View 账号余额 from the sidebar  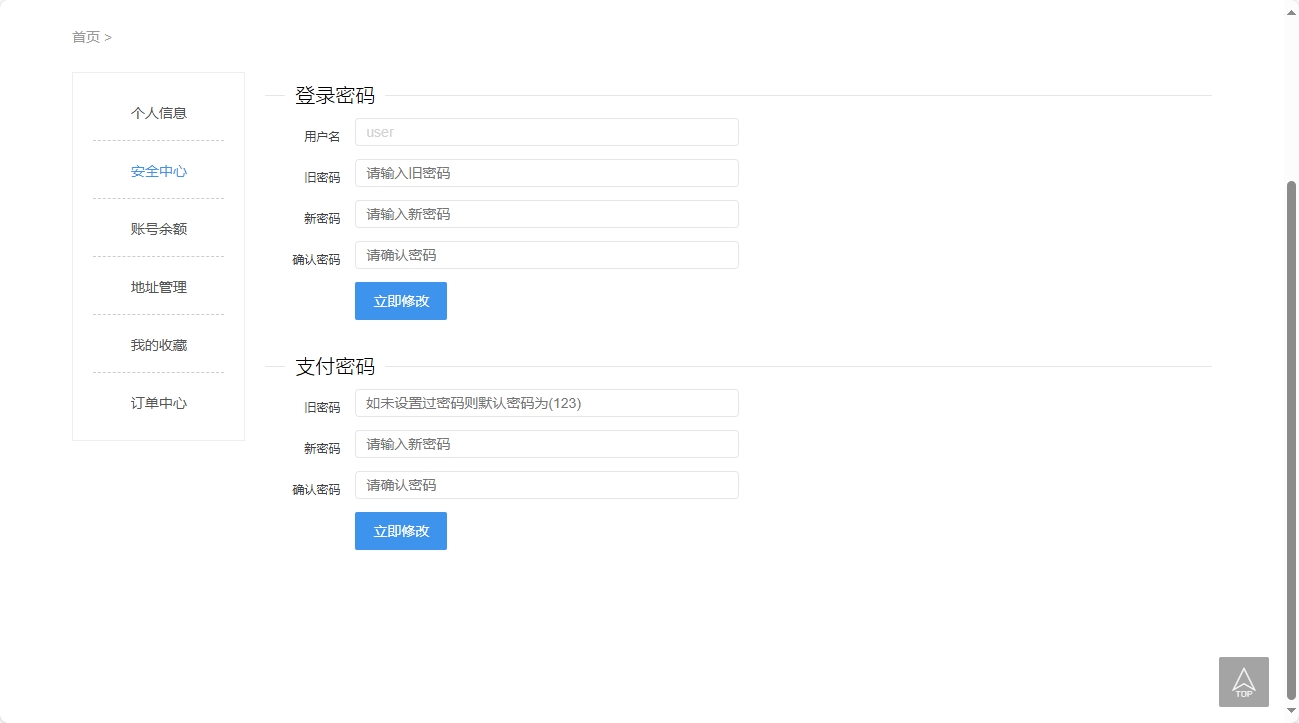(x=158, y=228)
